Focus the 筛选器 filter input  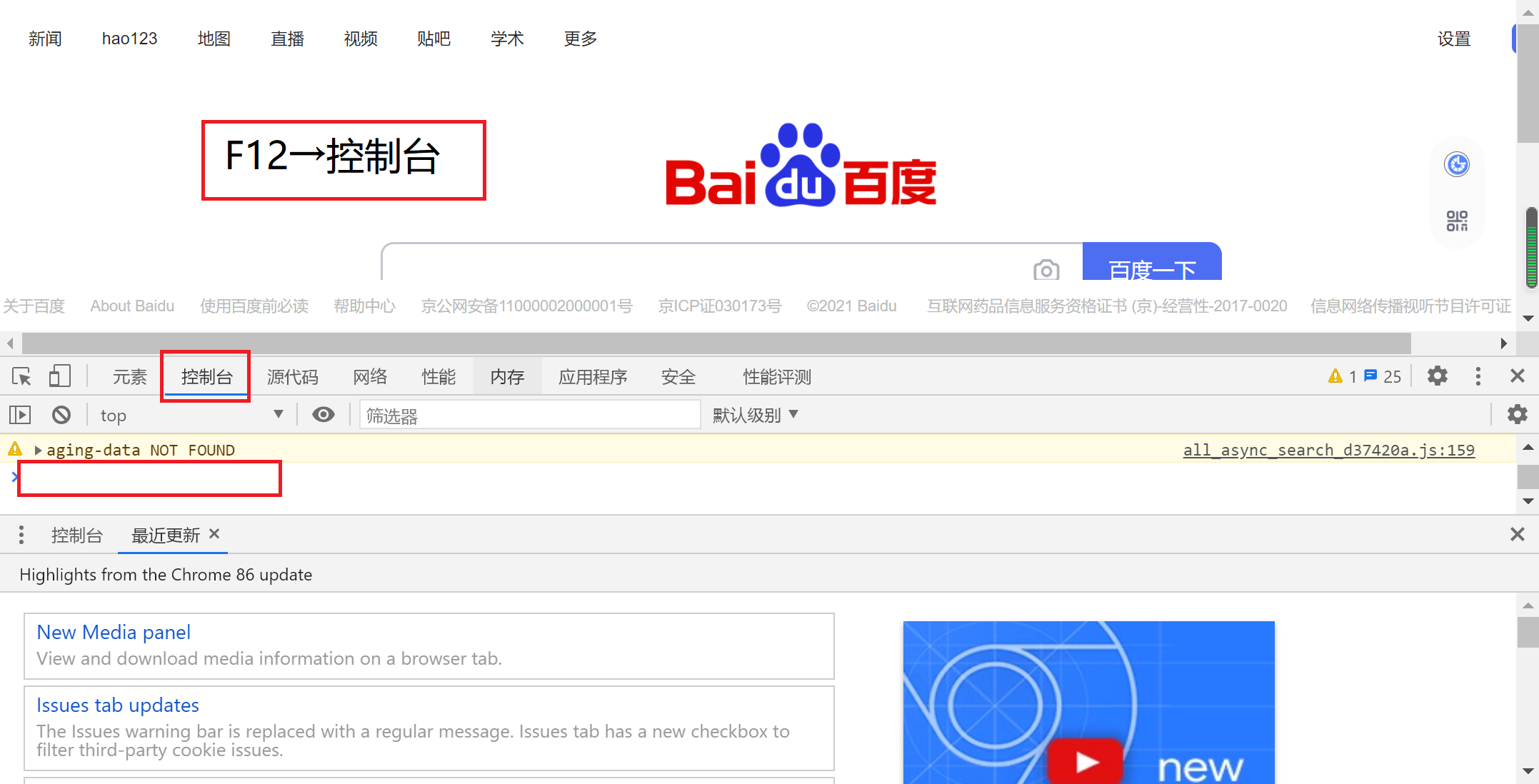click(530, 415)
